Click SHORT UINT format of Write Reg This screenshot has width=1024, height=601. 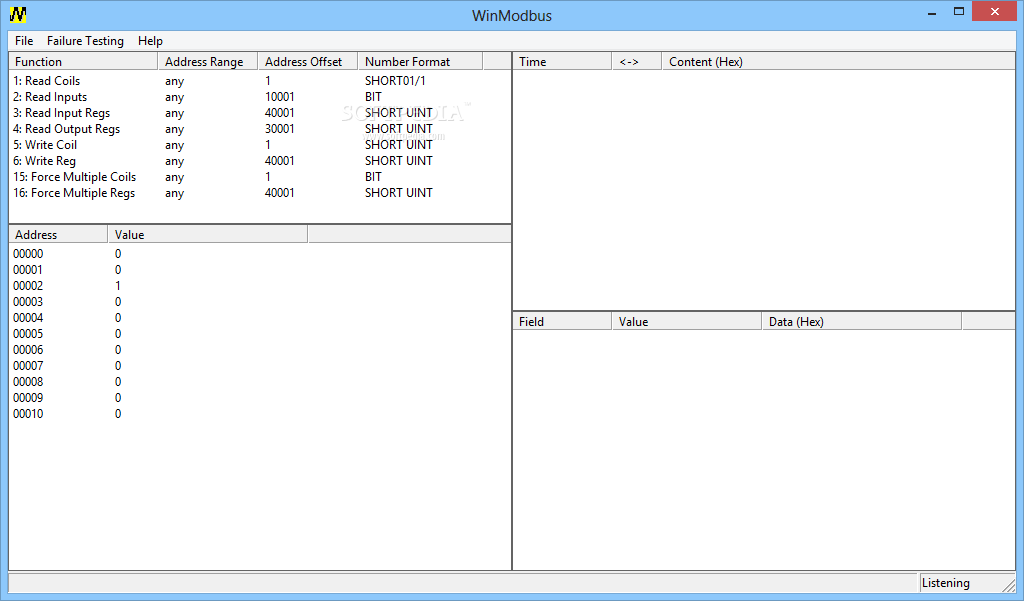[x=399, y=161]
